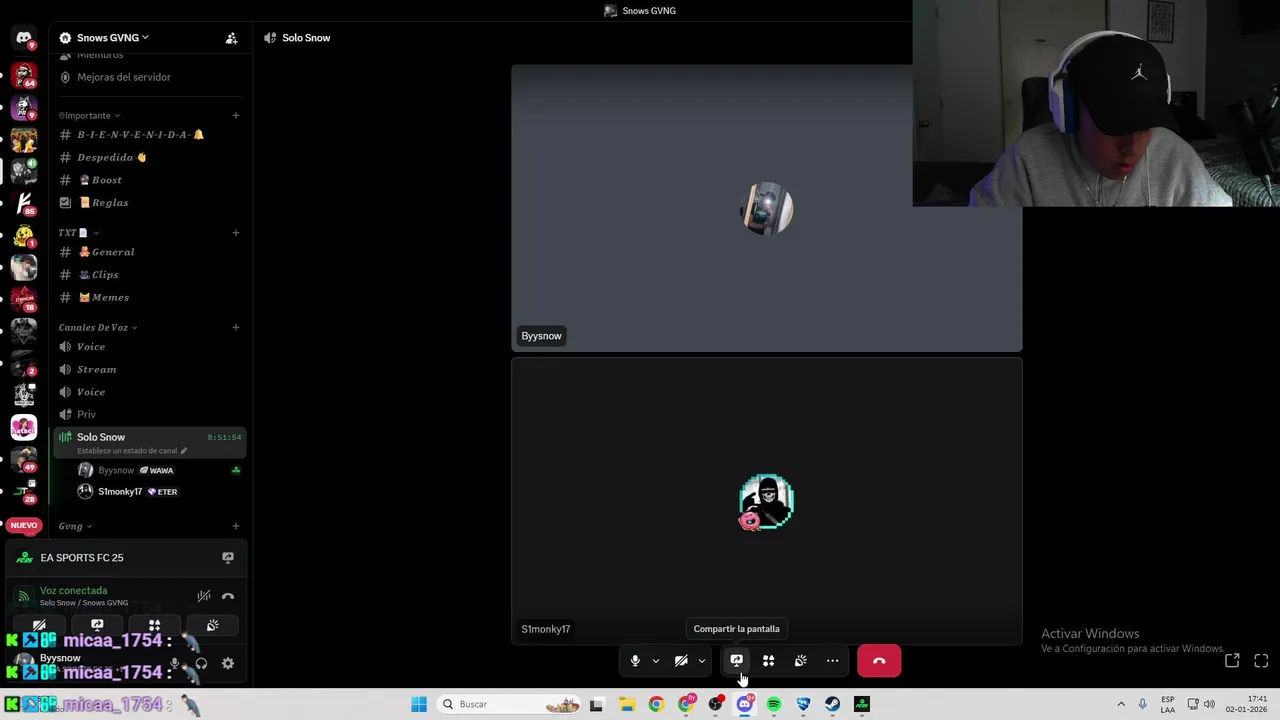Open Voz conectada connection details
Viewport: 1280px width, 720px height.
[73, 591]
